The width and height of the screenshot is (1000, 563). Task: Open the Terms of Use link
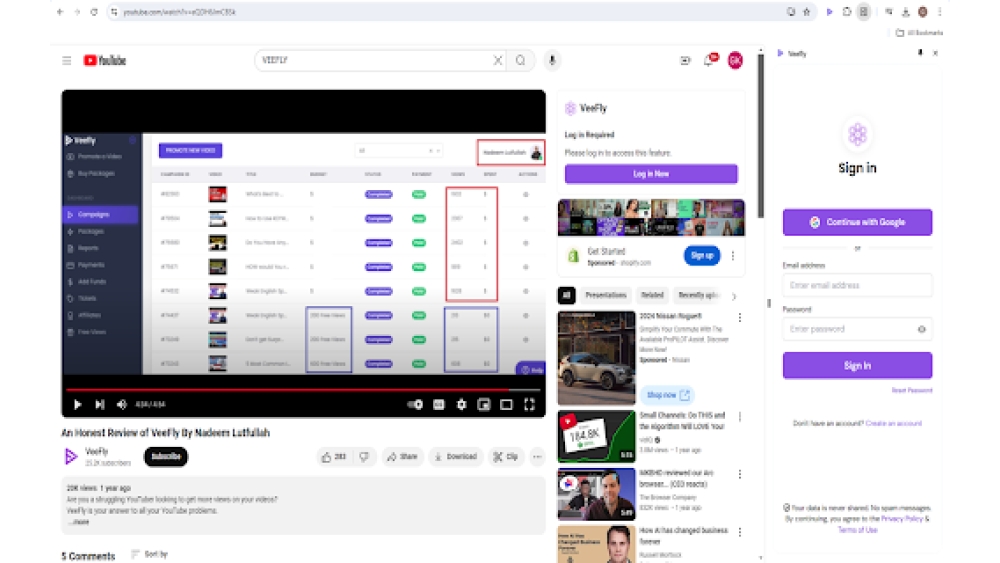(857, 530)
